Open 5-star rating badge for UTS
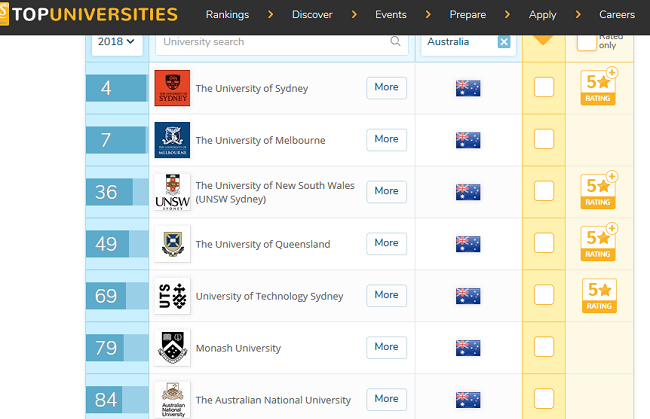The width and height of the screenshot is (650, 419). click(x=599, y=295)
